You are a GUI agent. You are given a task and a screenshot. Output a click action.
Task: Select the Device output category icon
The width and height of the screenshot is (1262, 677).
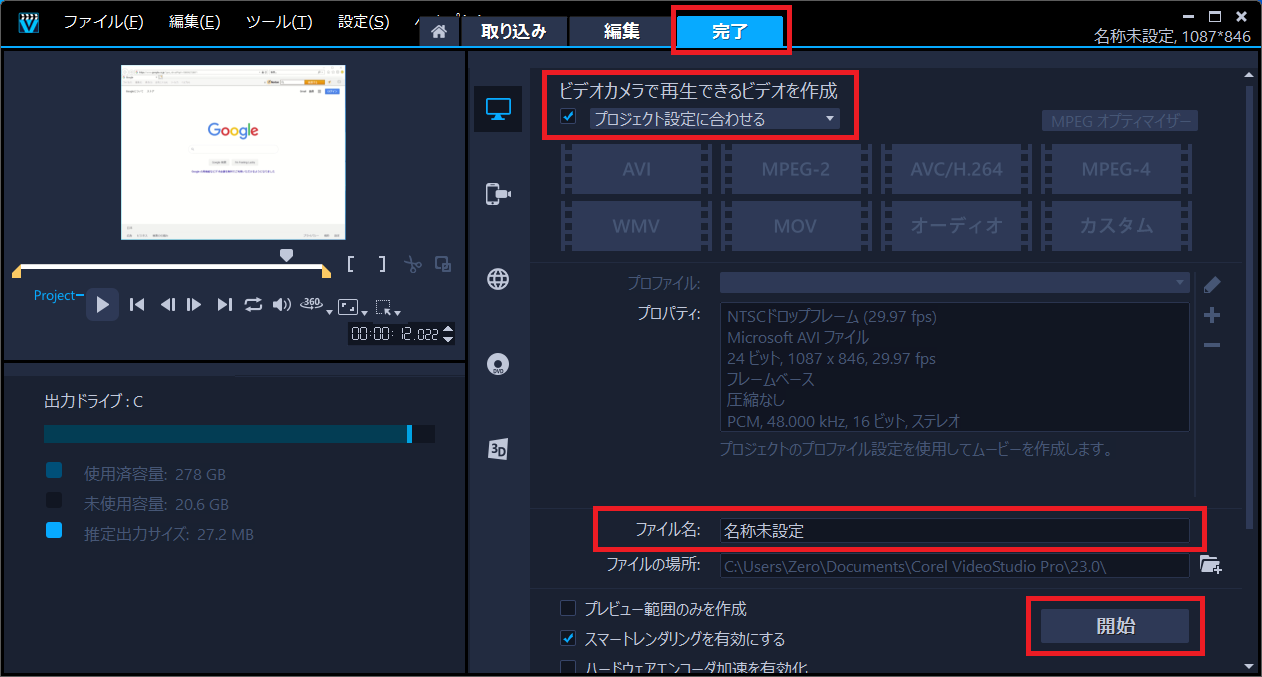point(498,194)
